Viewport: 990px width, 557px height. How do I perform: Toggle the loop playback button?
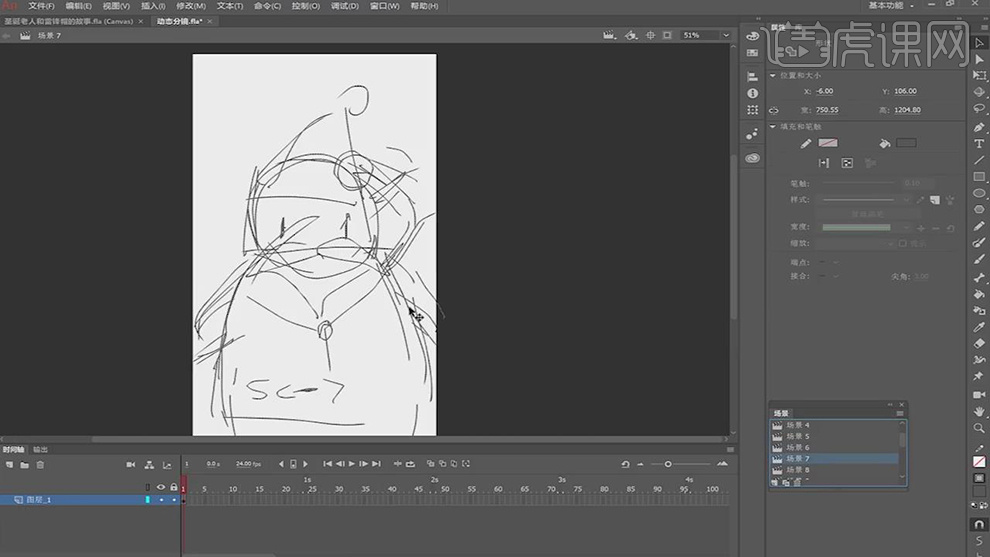point(410,464)
